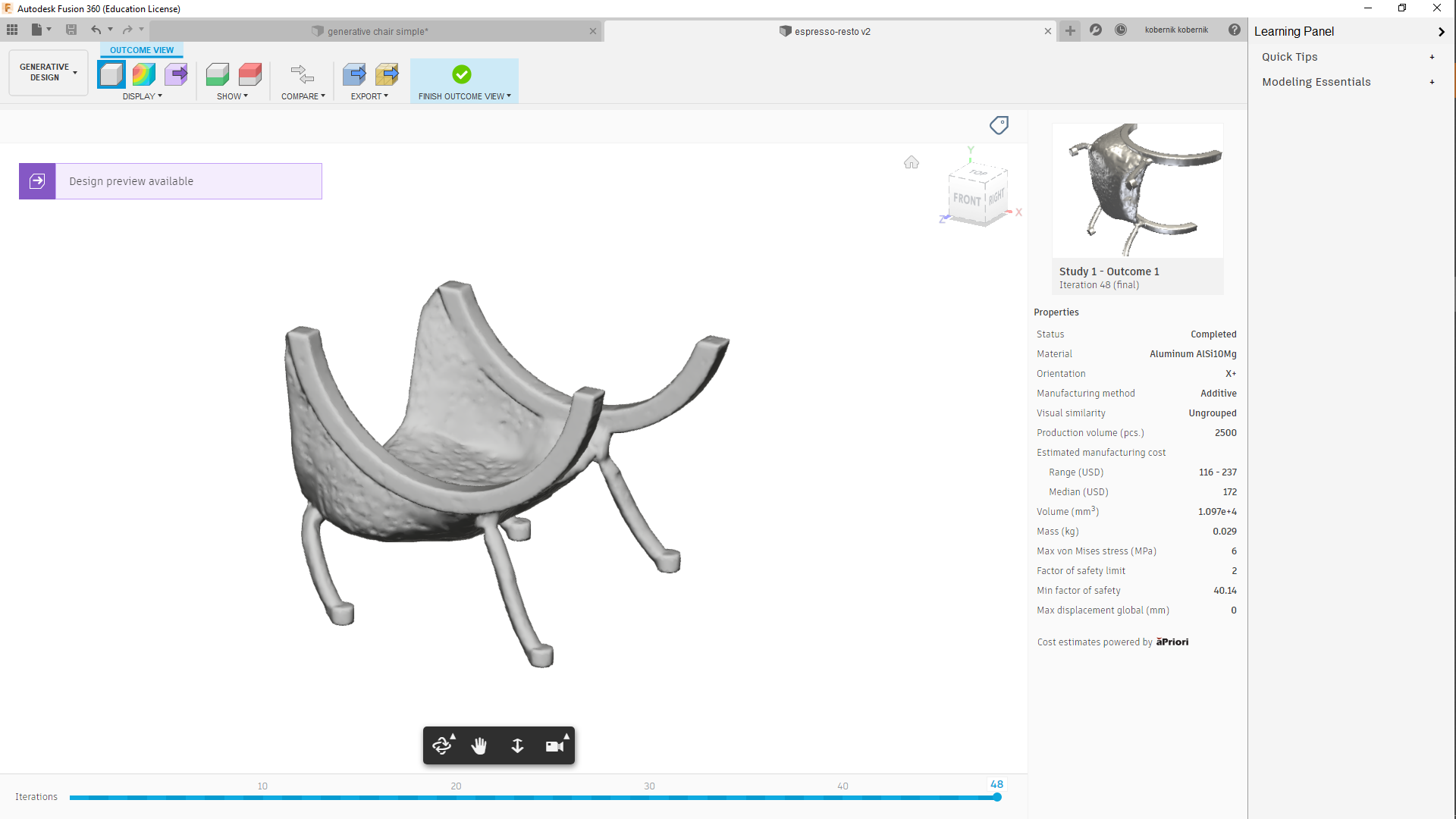Click Front on the ViewCube
1456x819 pixels.
pos(966,200)
